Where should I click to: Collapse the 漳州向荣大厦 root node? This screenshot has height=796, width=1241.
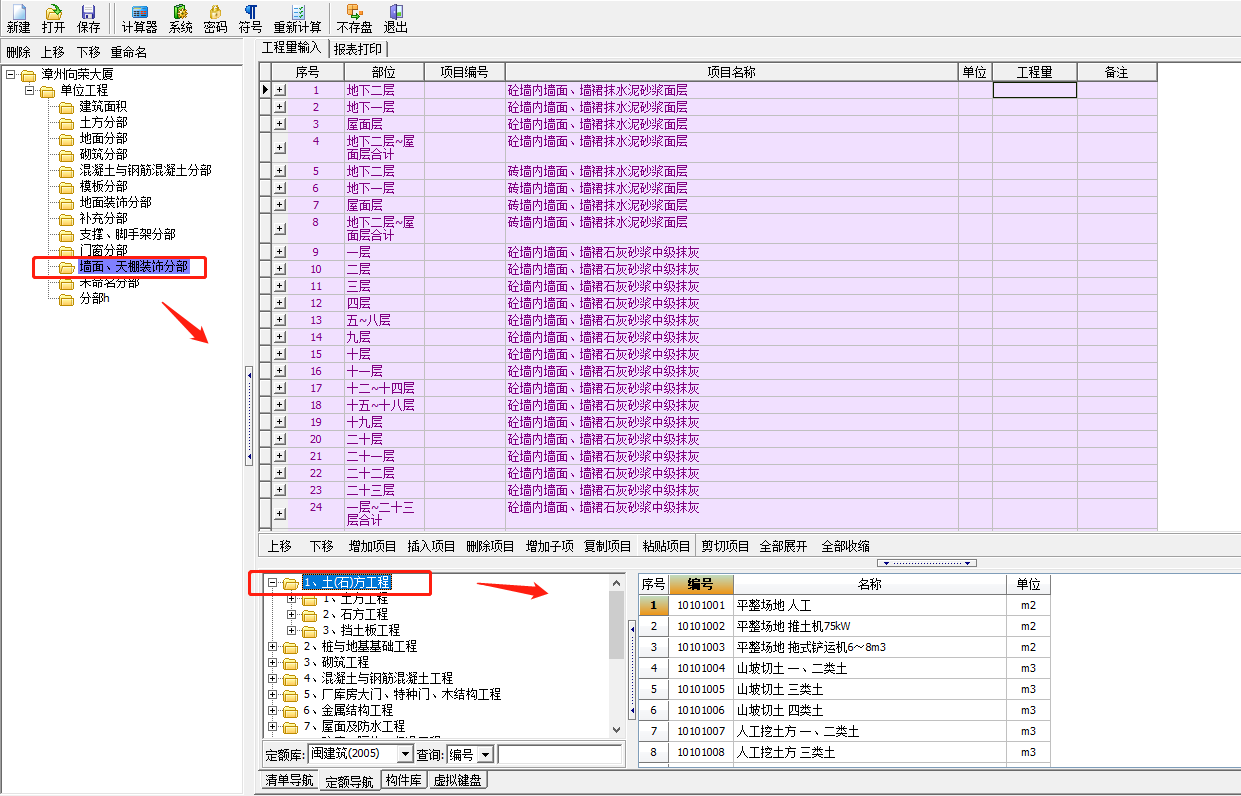click(11, 75)
